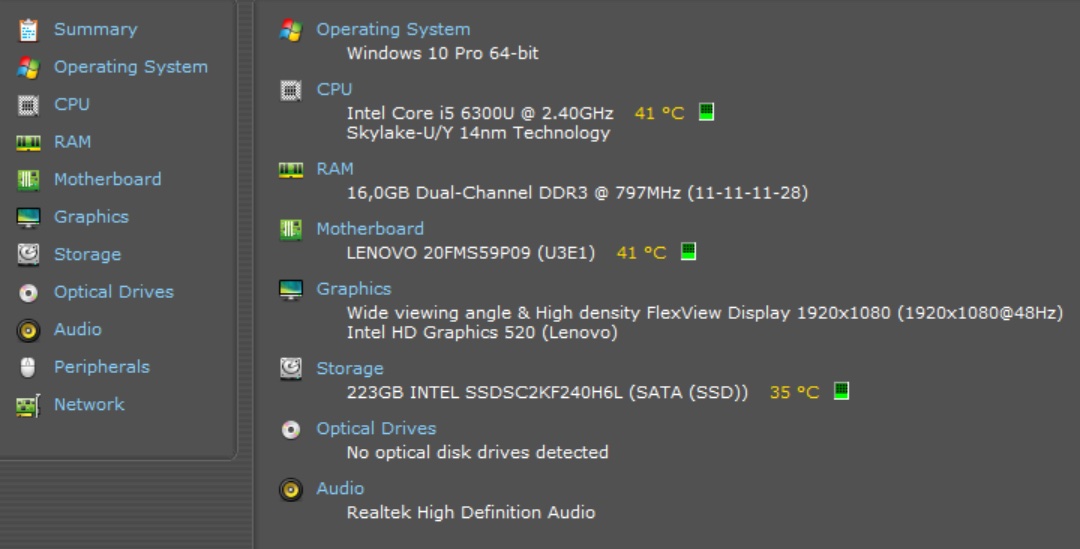This screenshot has height=549, width=1080.
Task: Click the RAM stick icon in sidebar
Action: click(x=28, y=143)
